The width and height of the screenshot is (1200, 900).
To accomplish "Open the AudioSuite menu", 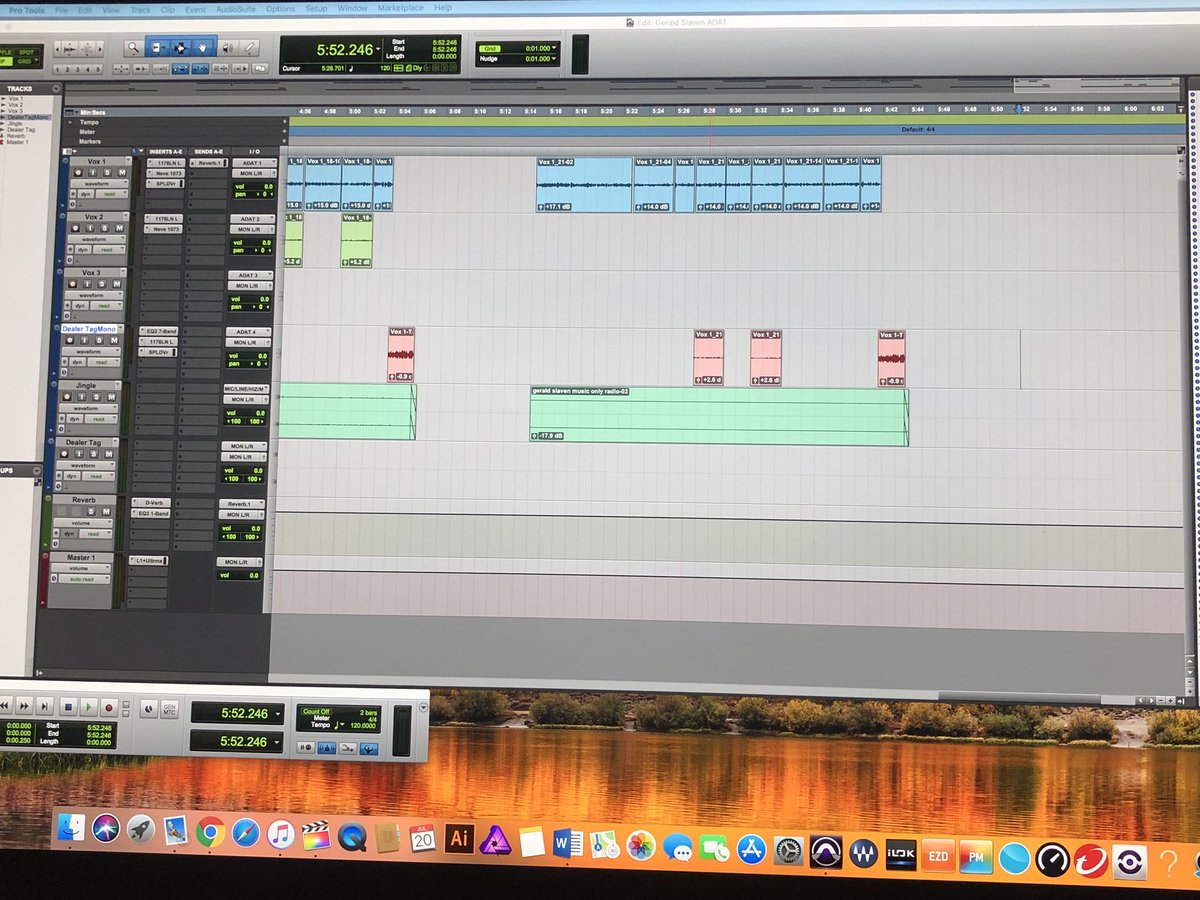I will coord(234,9).
